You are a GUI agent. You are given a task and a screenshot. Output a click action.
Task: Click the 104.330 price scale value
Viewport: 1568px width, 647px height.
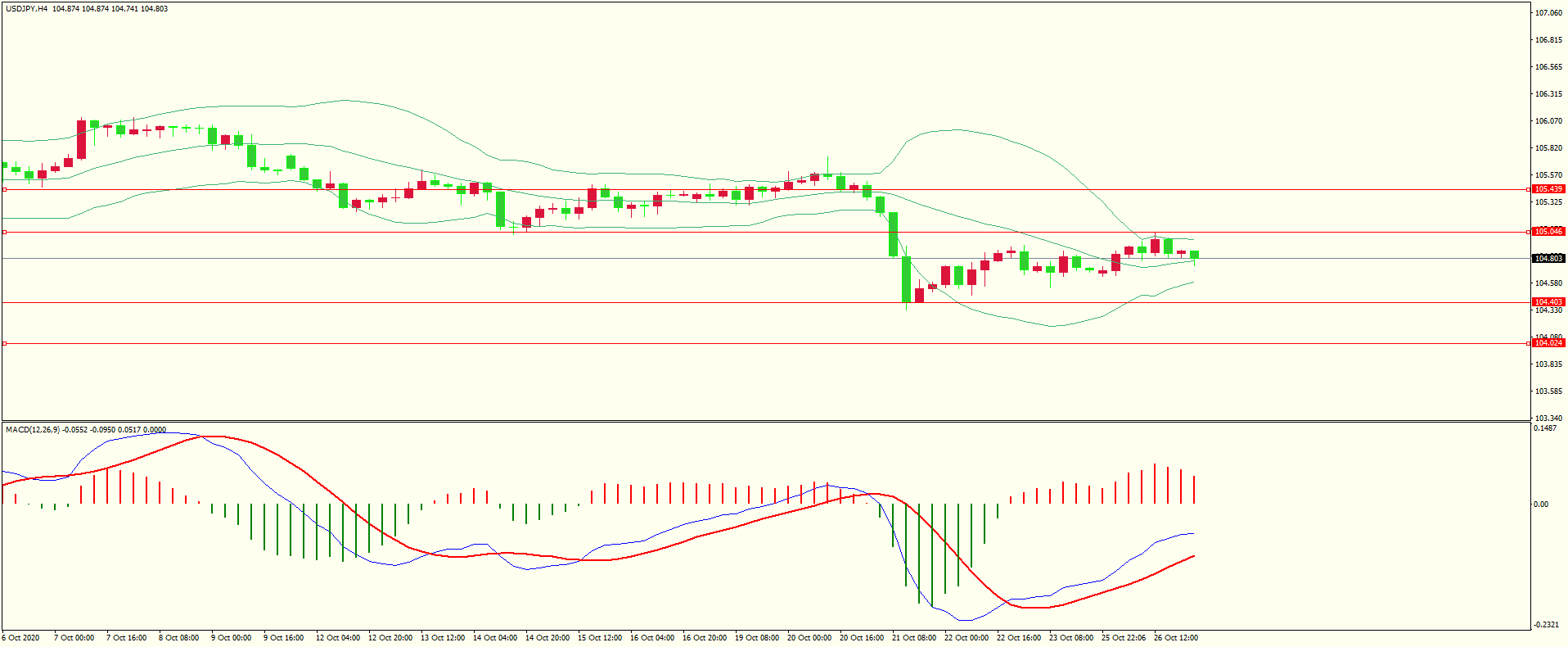[1548, 310]
